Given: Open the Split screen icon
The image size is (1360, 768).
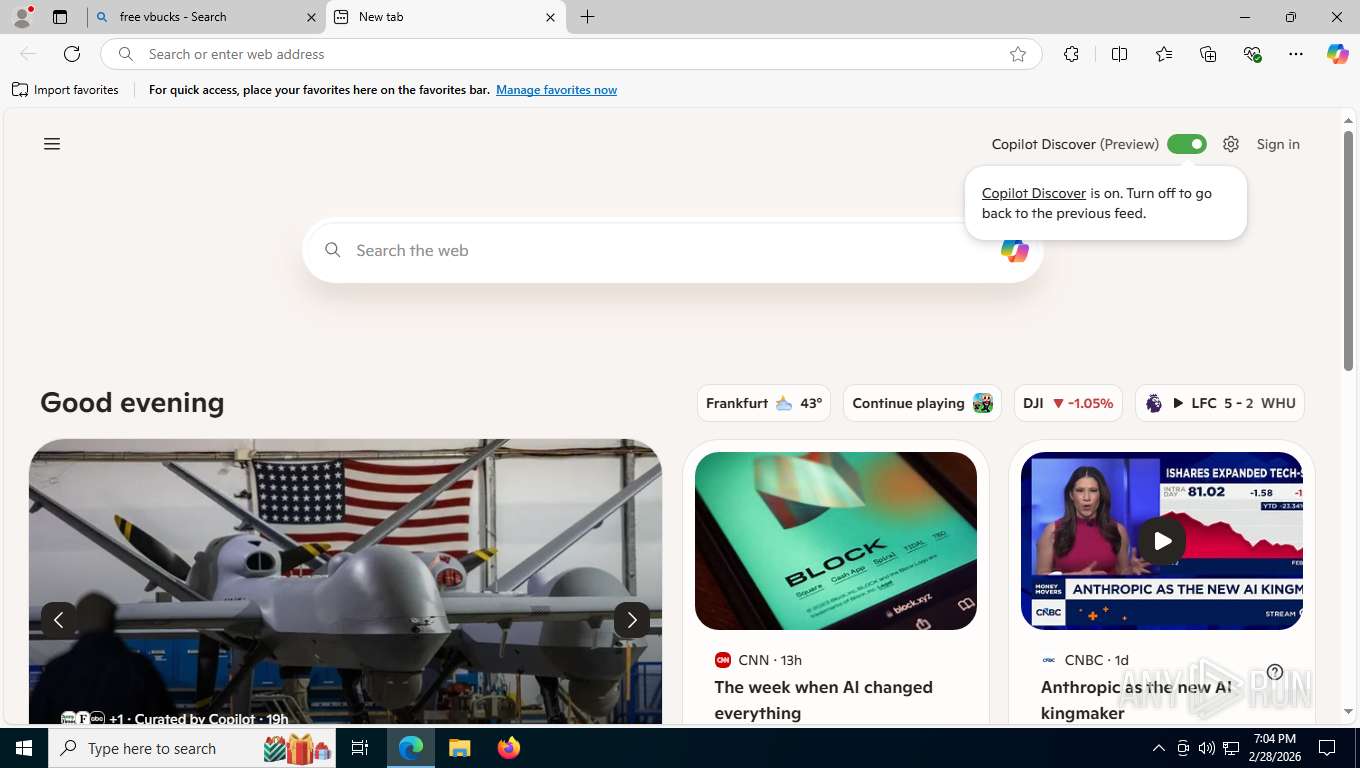Looking at the screenshot, I should (x=1120, y=54).
